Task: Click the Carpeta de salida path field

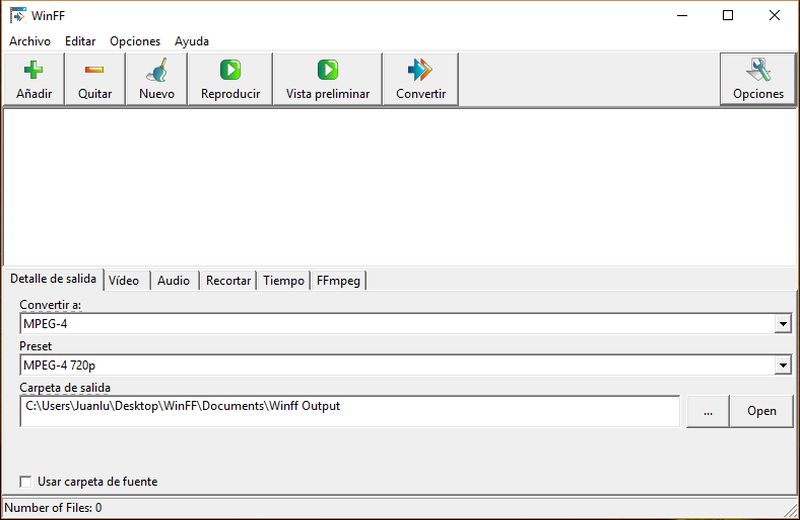Action: point(350,411)
